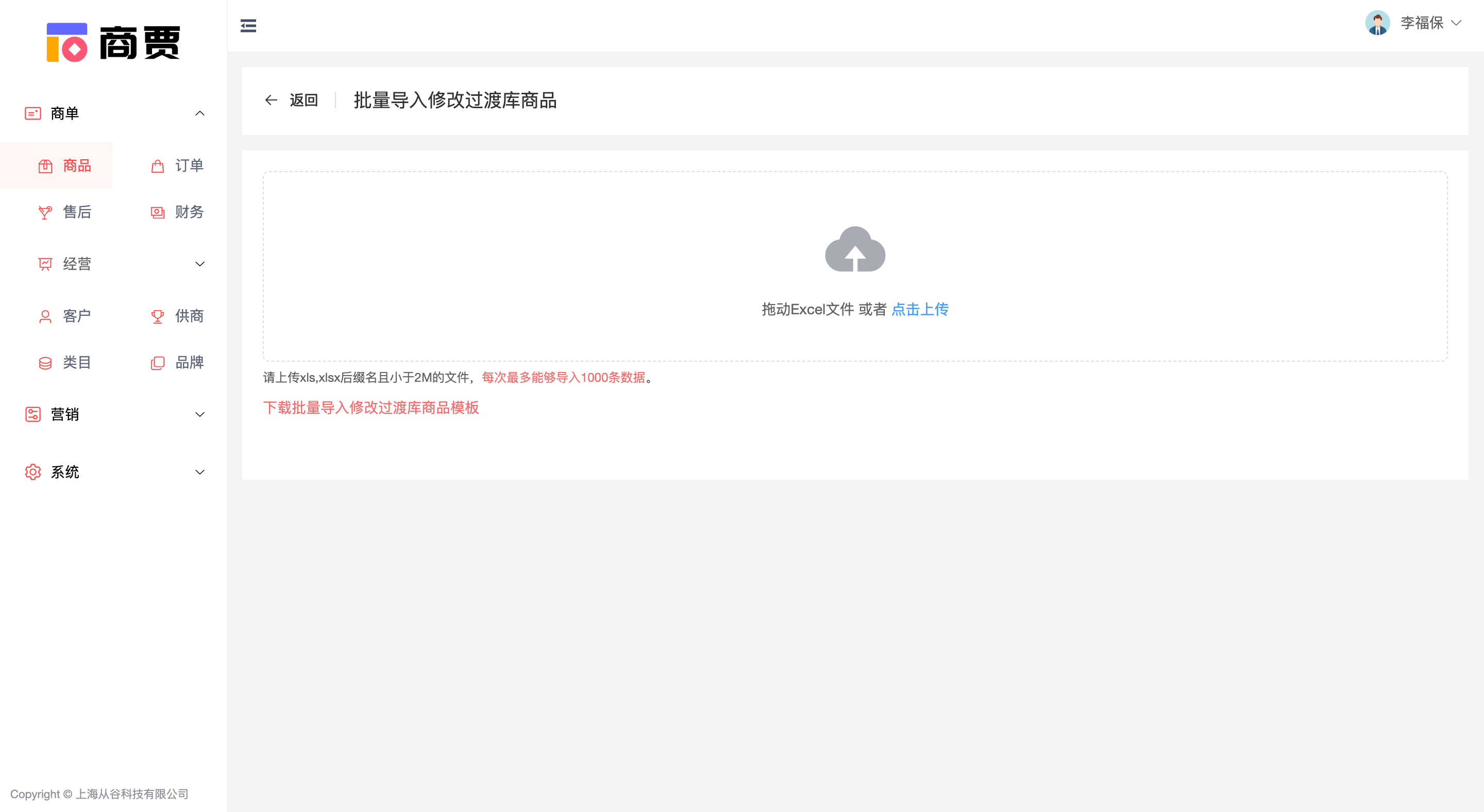Click the cloud upload icon
1484x812 pixels.
coord(855,249)
